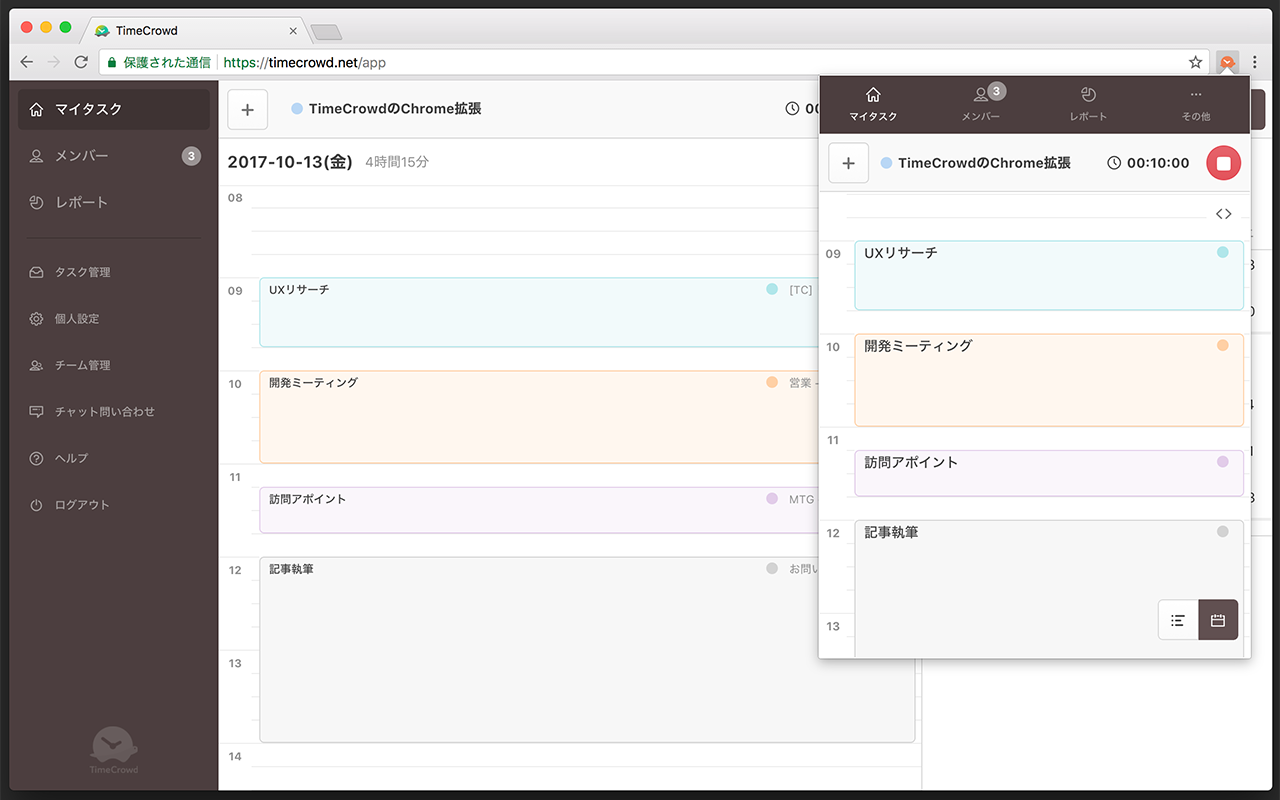The width and height of the screenshot is (1280, 800).
Task: Switch popup to list view
Action: click(1178, 620)
